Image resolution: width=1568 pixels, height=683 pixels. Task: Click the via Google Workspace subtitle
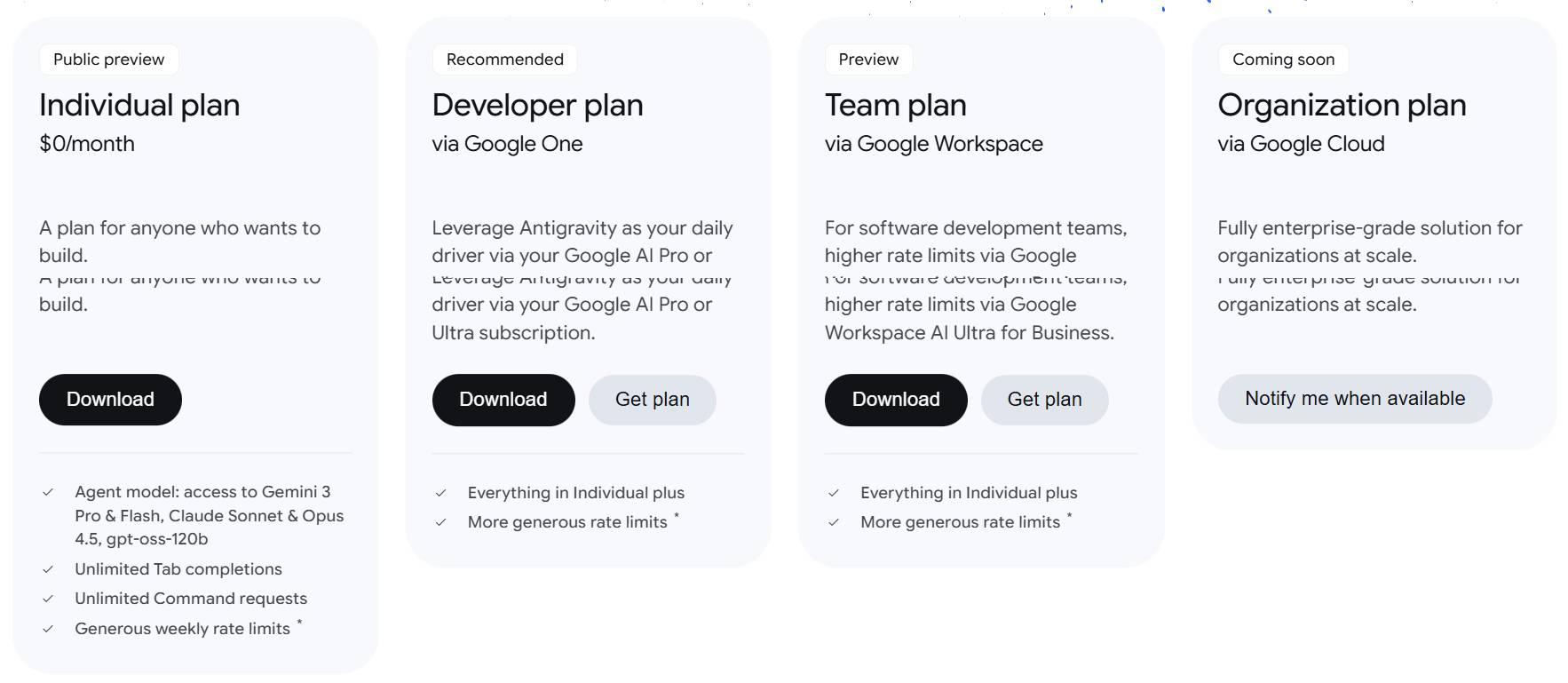(x=934, y=144)
